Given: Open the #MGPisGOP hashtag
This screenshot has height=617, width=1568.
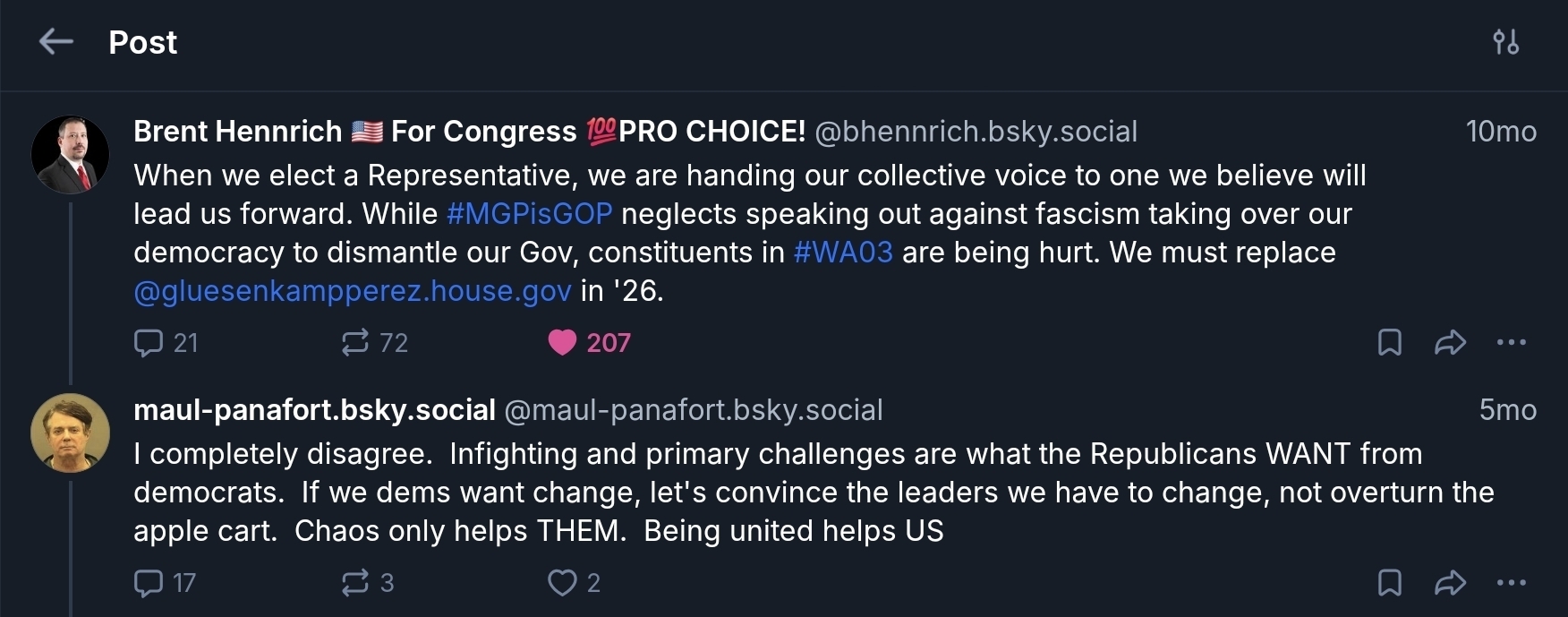Looking at the screenshot, I should coord(529,214).
